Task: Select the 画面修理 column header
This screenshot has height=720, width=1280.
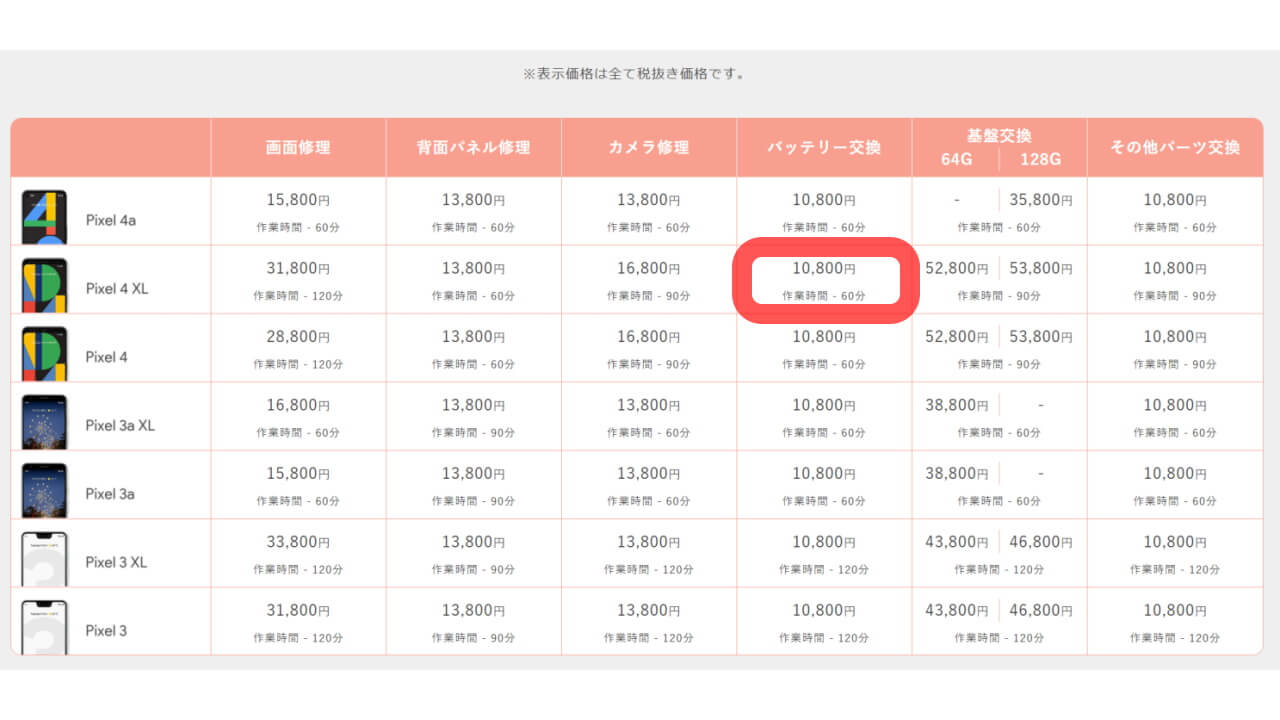Action: [298, 147]
